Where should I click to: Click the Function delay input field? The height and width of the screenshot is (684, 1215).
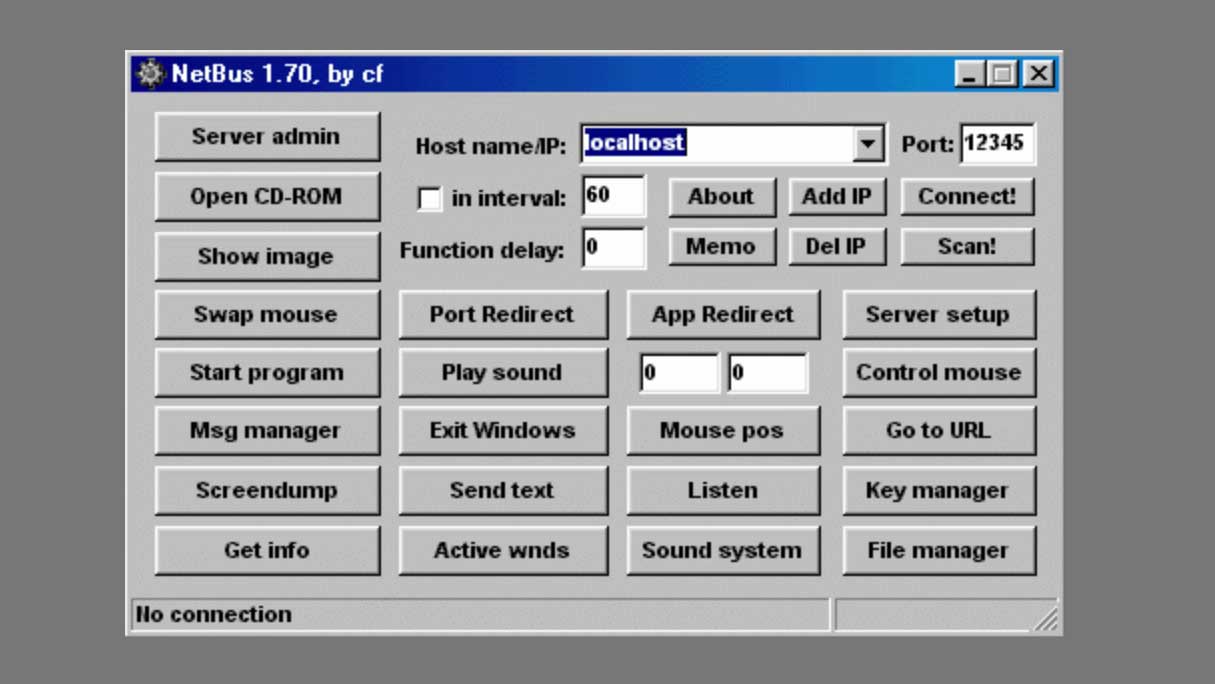[613, 248]
